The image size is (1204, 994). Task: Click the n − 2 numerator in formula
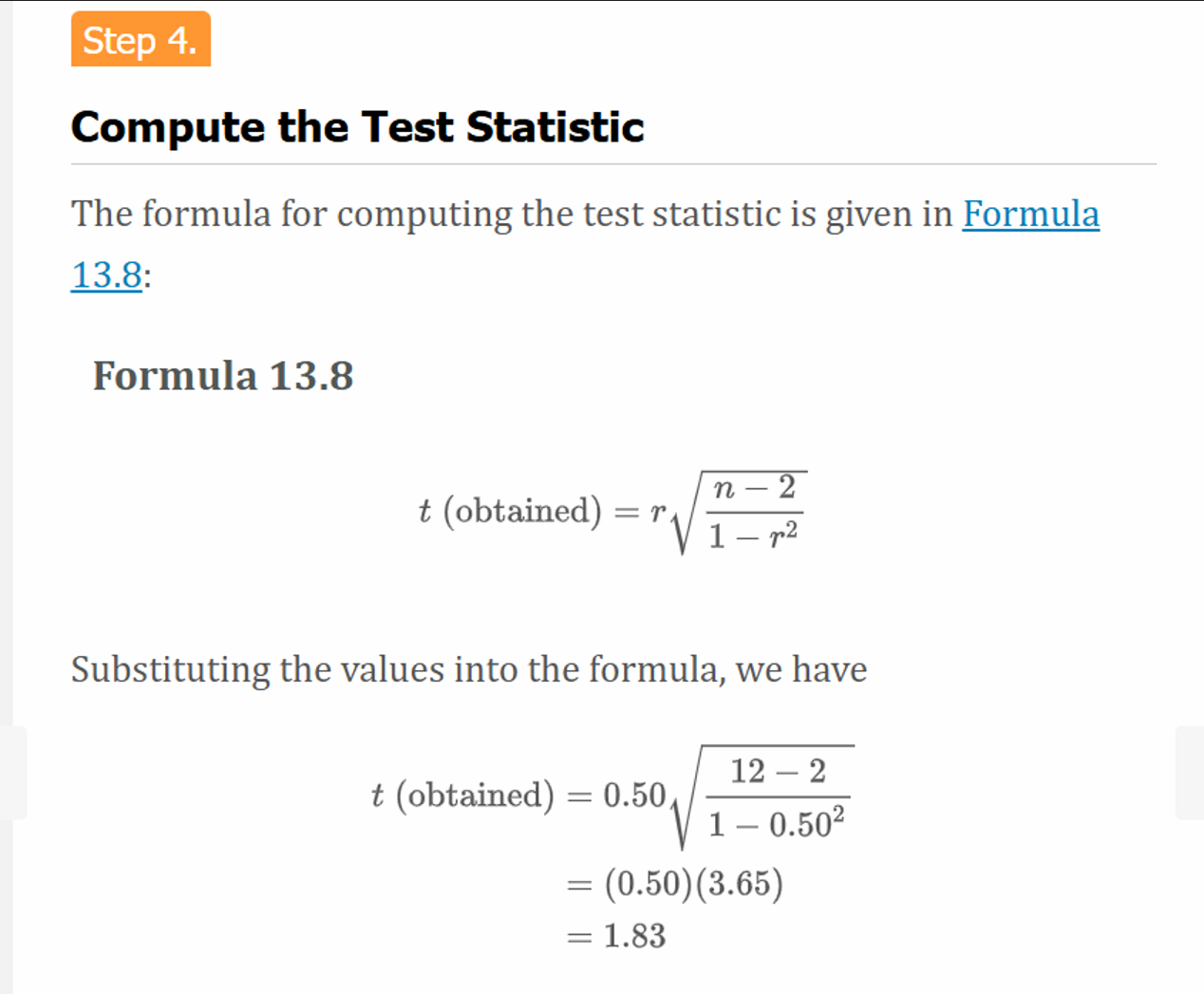755,488
